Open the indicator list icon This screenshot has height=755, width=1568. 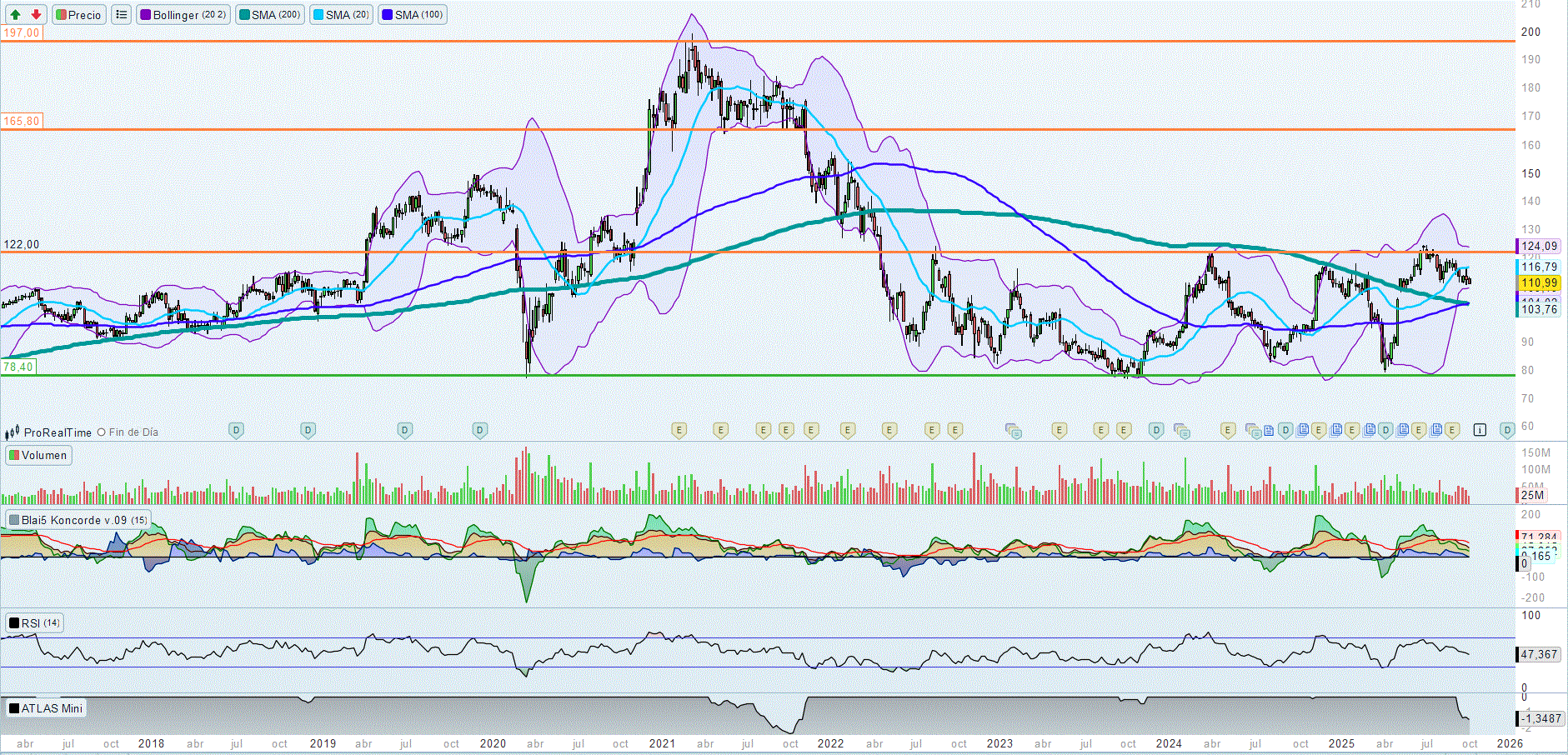(x=122, y=15)
